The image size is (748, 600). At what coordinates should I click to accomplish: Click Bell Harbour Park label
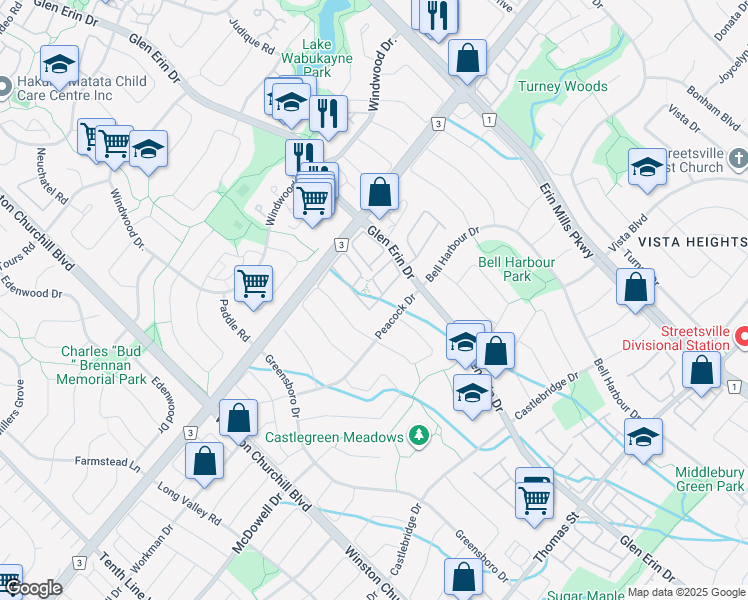(x=517, y=269)
